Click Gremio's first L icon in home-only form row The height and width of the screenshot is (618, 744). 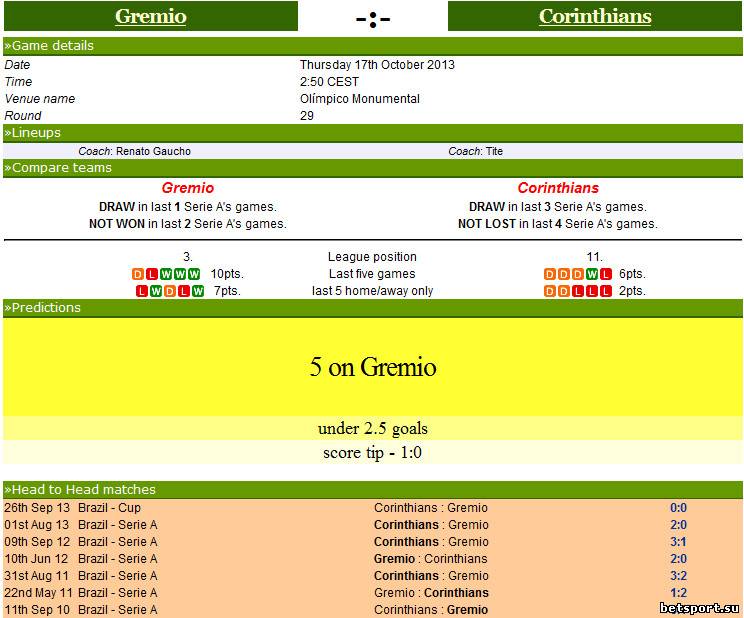[142, 291]
